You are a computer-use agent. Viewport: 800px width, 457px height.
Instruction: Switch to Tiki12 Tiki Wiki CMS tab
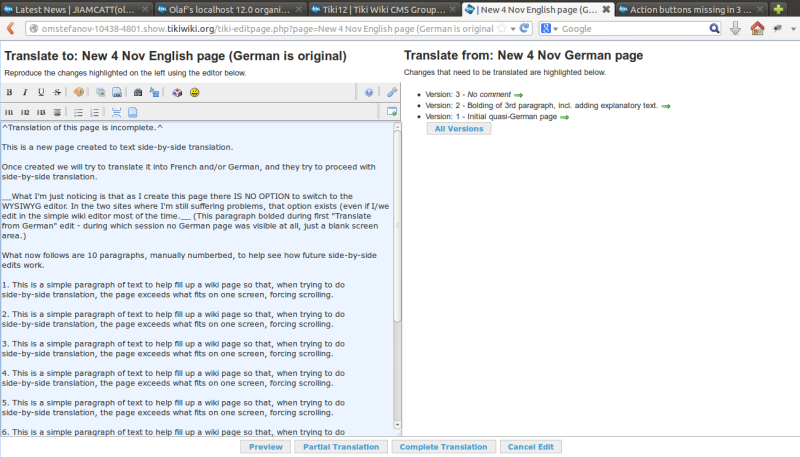point(383,9)
